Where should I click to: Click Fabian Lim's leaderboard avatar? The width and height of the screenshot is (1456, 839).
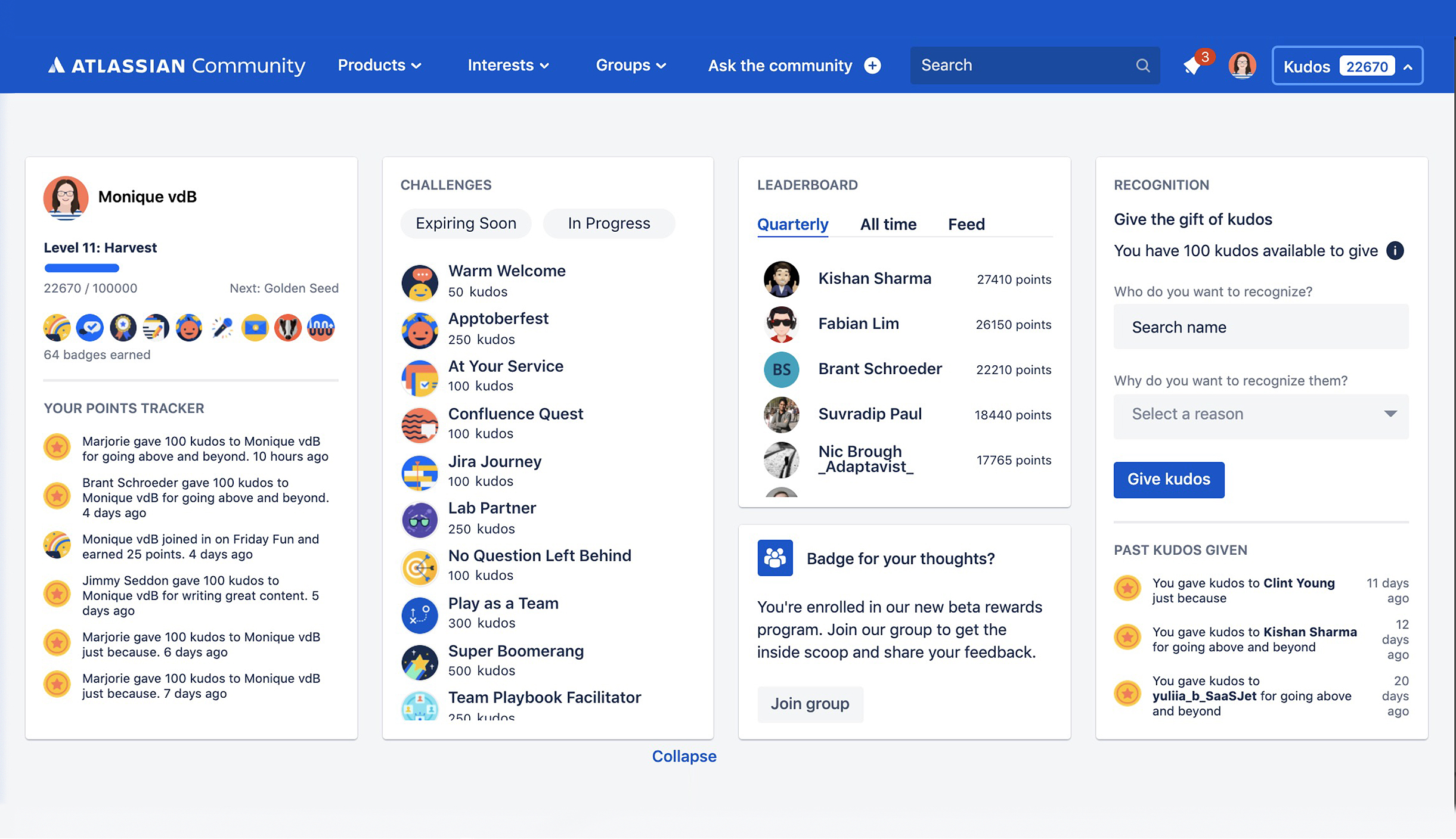(781, 324)
